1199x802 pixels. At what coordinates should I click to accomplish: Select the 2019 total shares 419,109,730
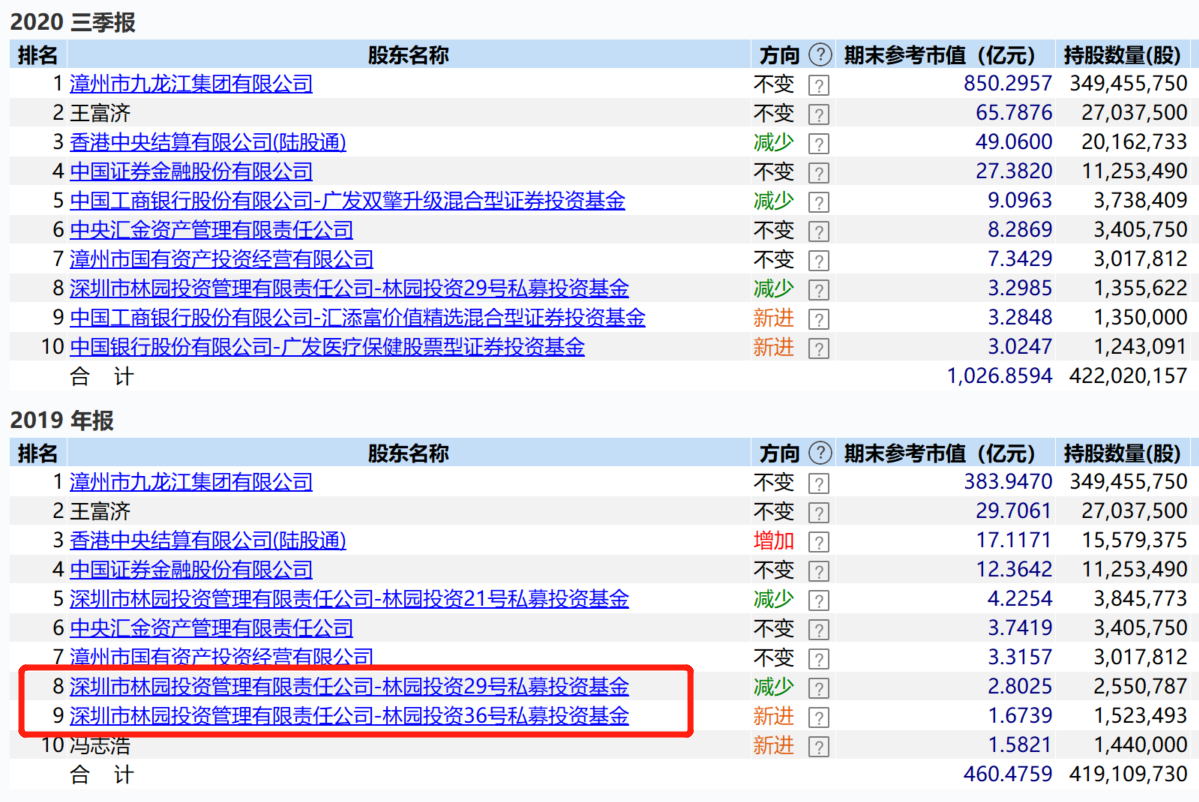coord(1129,774)
